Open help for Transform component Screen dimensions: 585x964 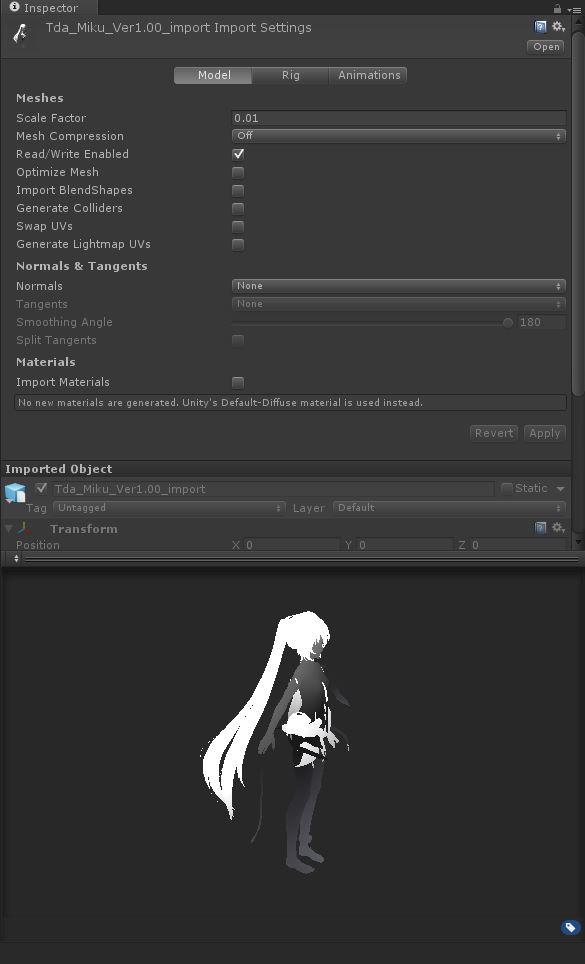pyautogui.click(x=540, y=527)
